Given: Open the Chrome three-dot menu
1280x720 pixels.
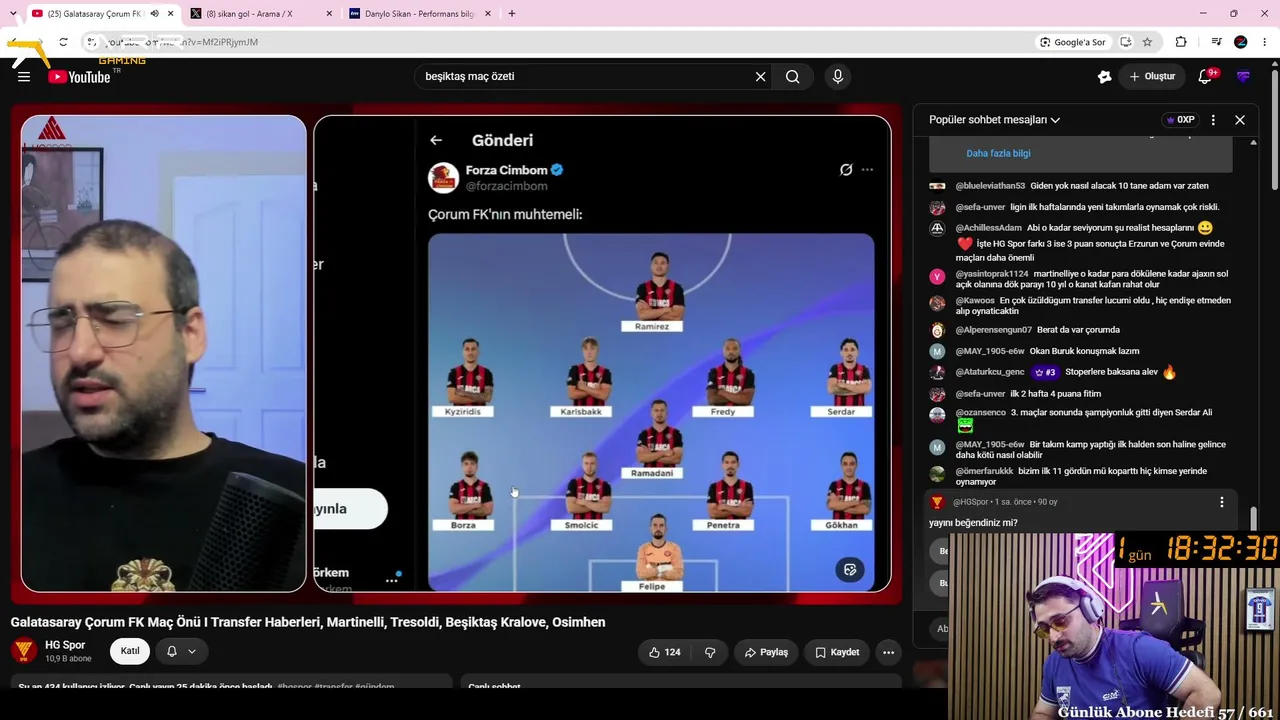Looking at the screenshot, I should (1265, 42).
